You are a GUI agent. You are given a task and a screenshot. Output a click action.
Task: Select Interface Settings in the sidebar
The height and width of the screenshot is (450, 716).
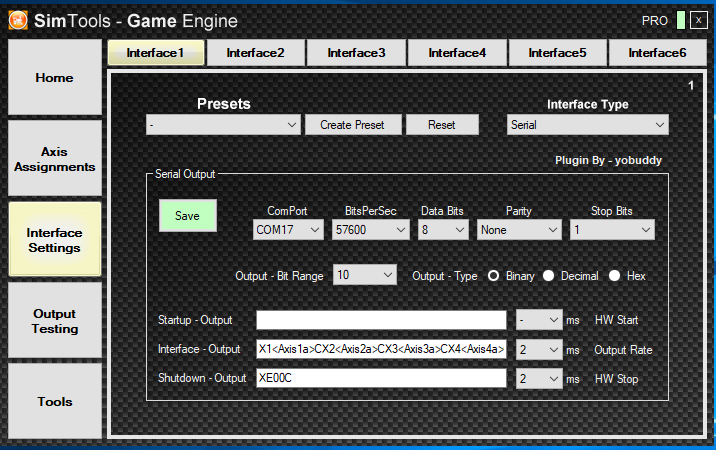pyautogui.click(x=55, y=240)
